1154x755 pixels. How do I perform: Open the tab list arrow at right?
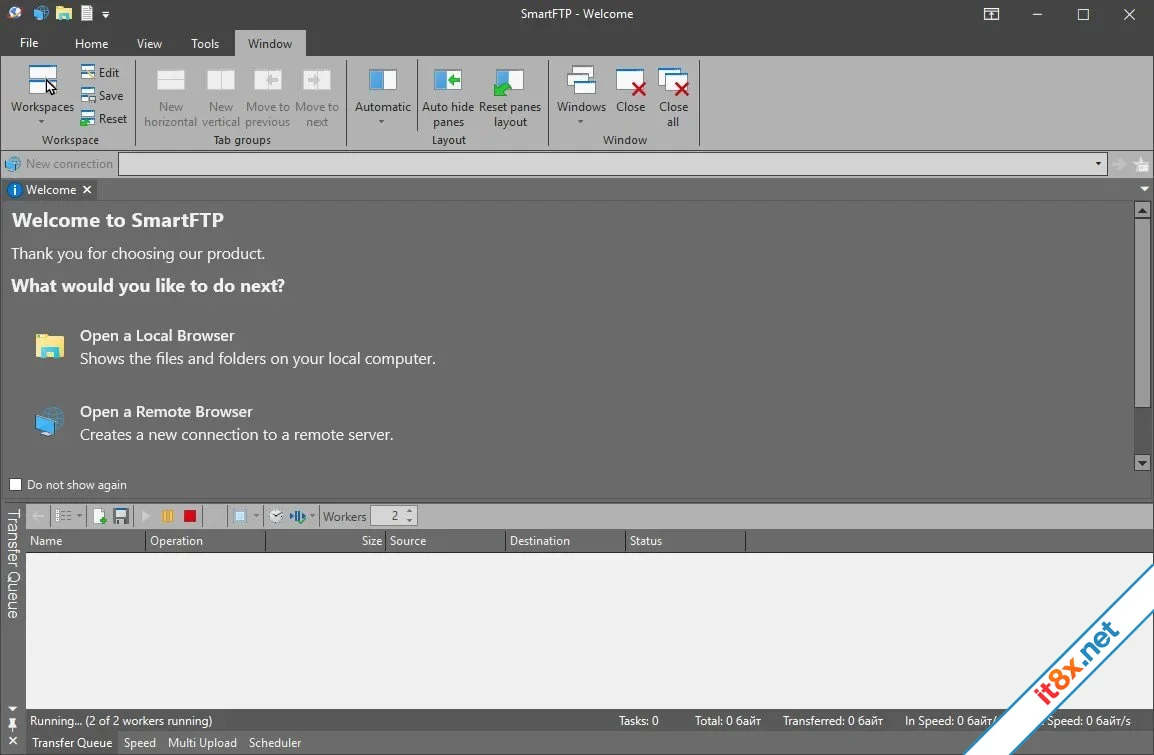(1144, 189)
